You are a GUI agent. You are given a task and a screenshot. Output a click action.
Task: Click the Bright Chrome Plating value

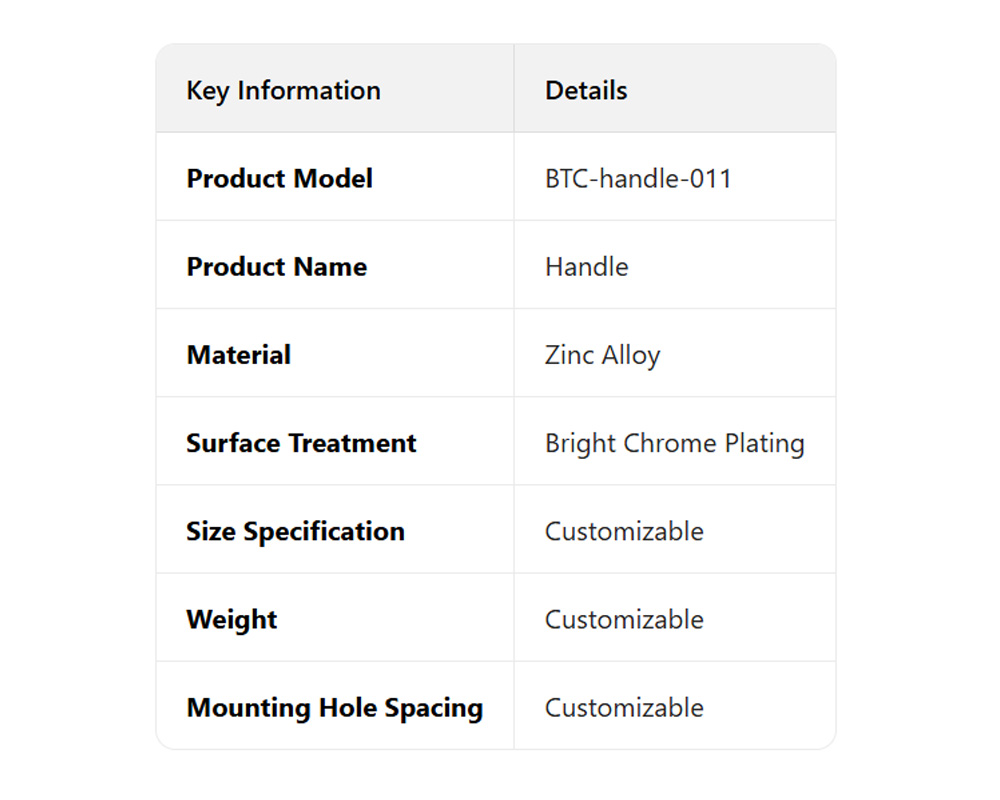pos(674,443)
